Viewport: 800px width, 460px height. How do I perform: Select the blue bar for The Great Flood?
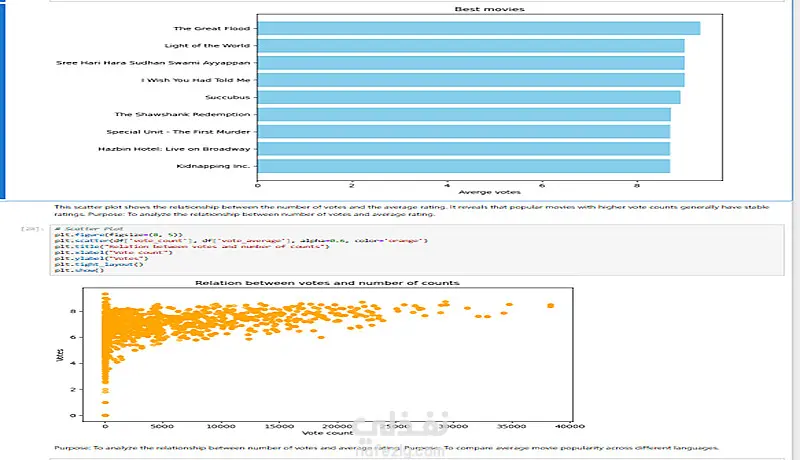(479, 29)
